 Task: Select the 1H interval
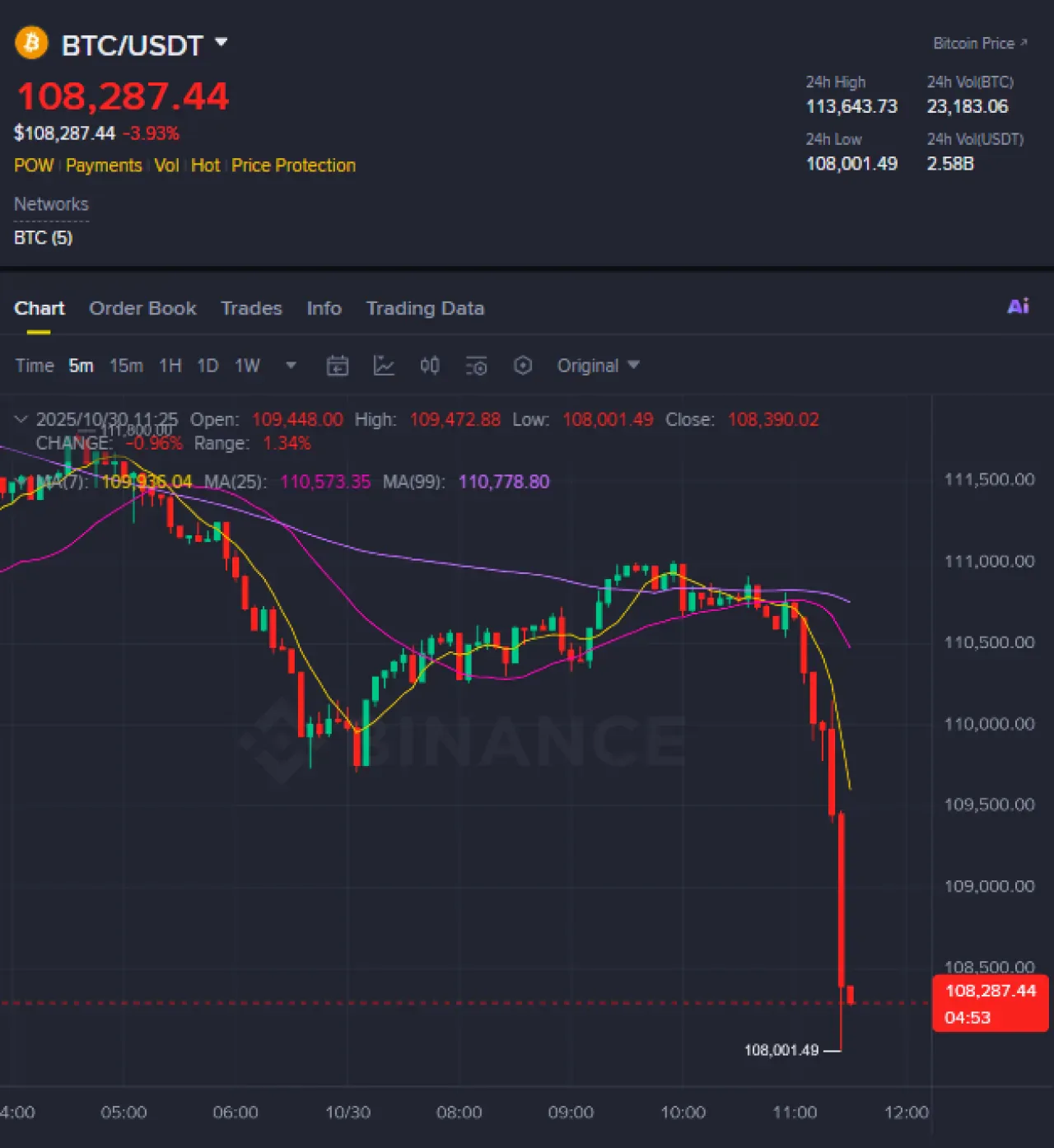coord(170,366)
